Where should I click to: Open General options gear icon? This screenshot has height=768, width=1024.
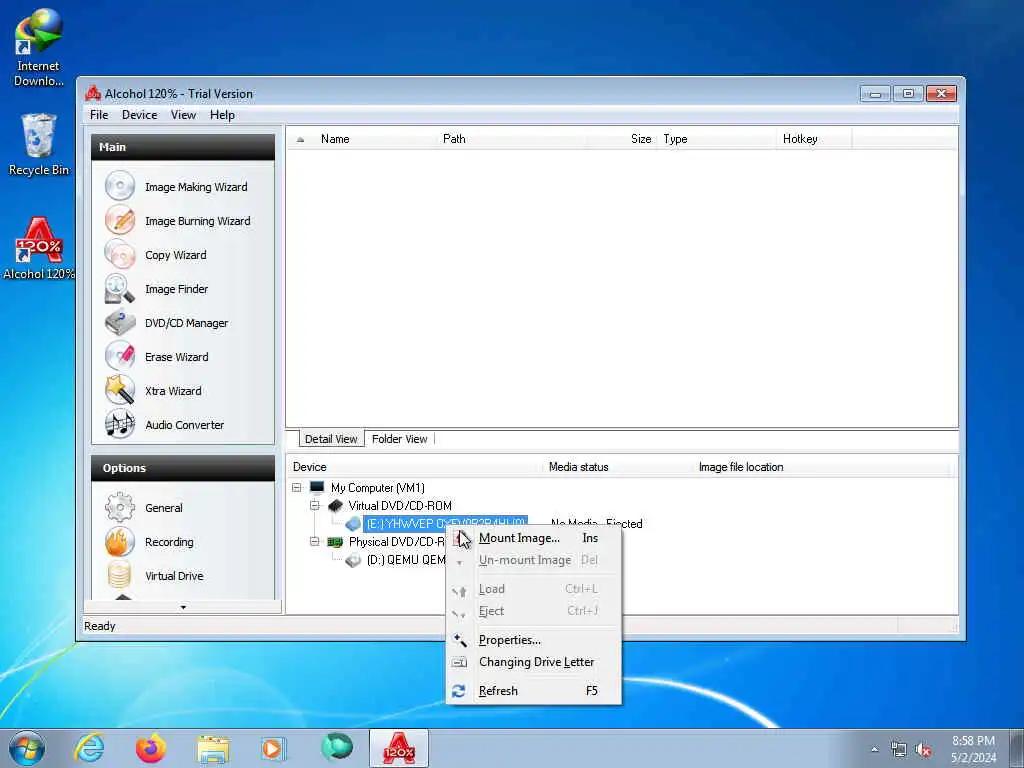(120, 507)
